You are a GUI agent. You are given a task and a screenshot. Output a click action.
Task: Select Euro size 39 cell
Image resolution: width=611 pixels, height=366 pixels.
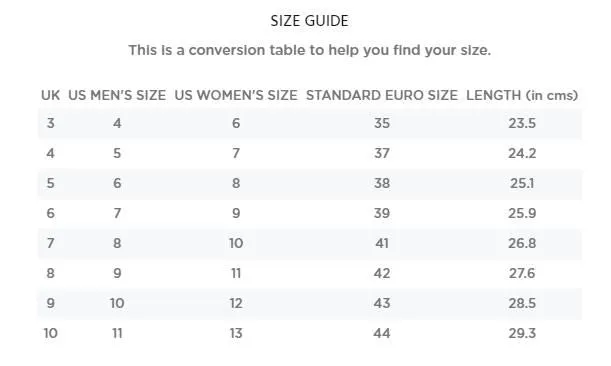[382, 214]
